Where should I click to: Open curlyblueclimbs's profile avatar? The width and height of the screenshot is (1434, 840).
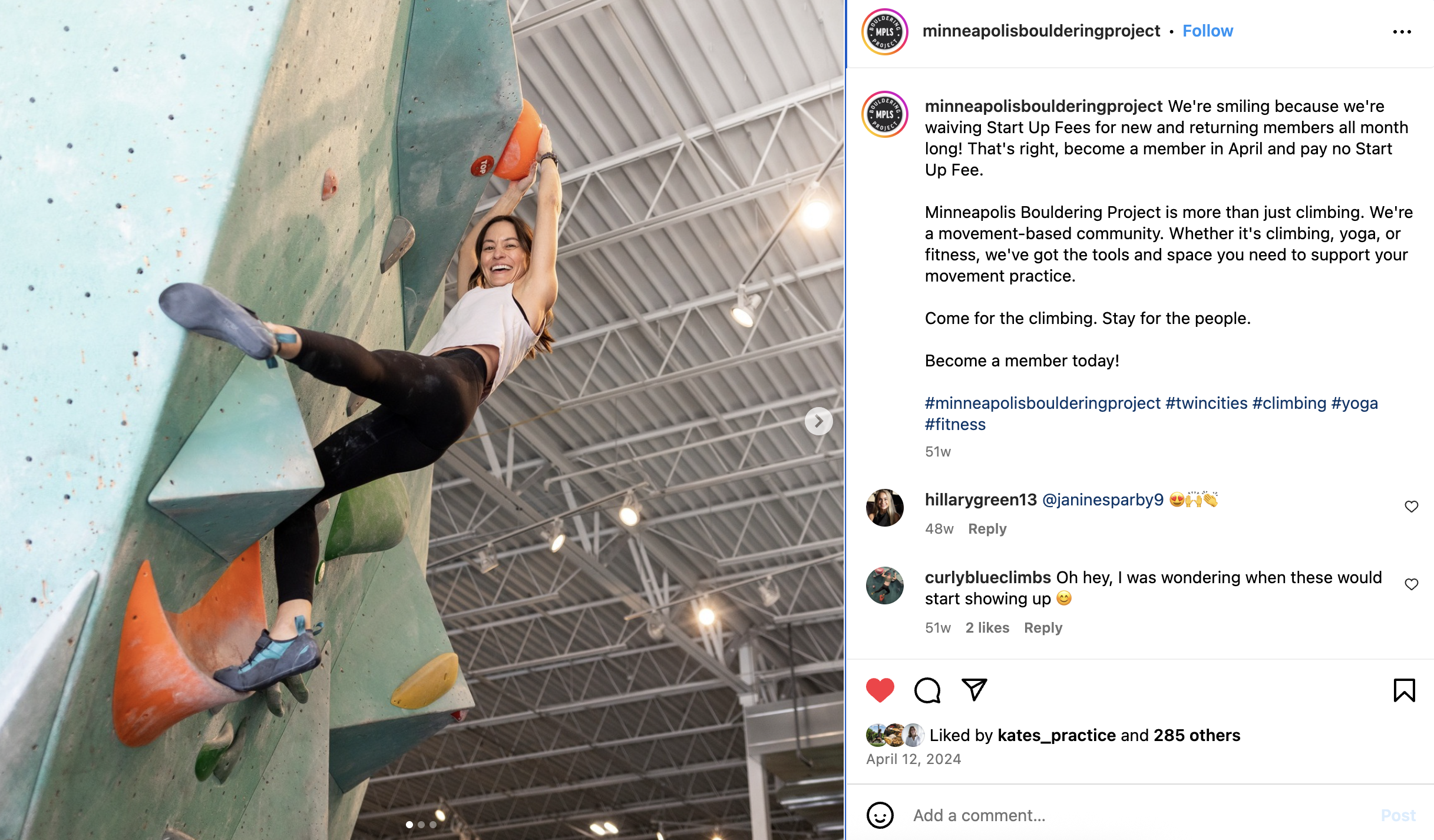(885, 586)
